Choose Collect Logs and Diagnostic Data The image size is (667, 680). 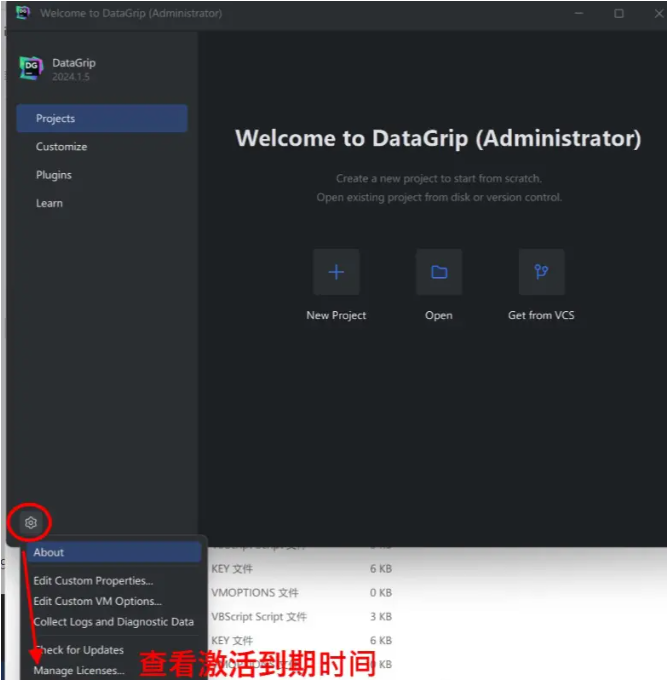pyautogui.click(x=114, y=621)
